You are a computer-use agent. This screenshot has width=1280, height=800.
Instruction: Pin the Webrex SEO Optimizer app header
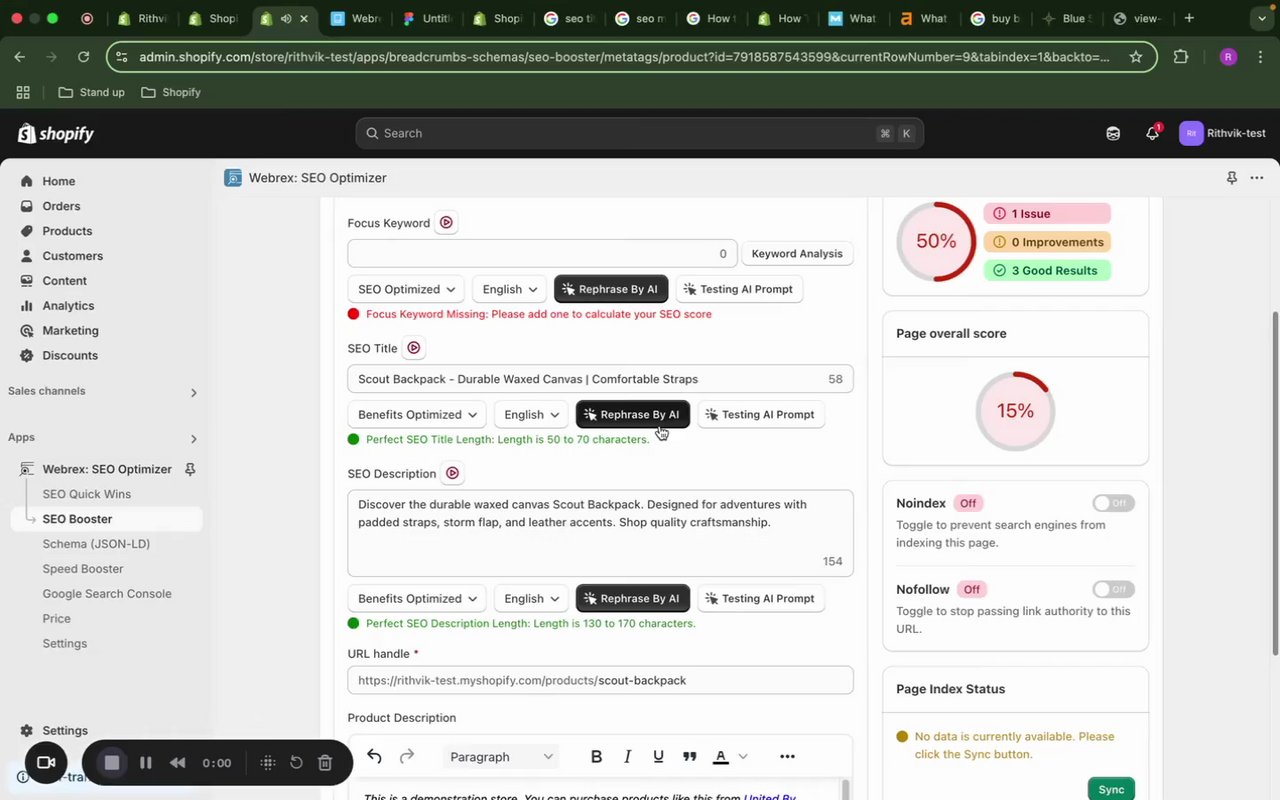tap(1231, 178)
